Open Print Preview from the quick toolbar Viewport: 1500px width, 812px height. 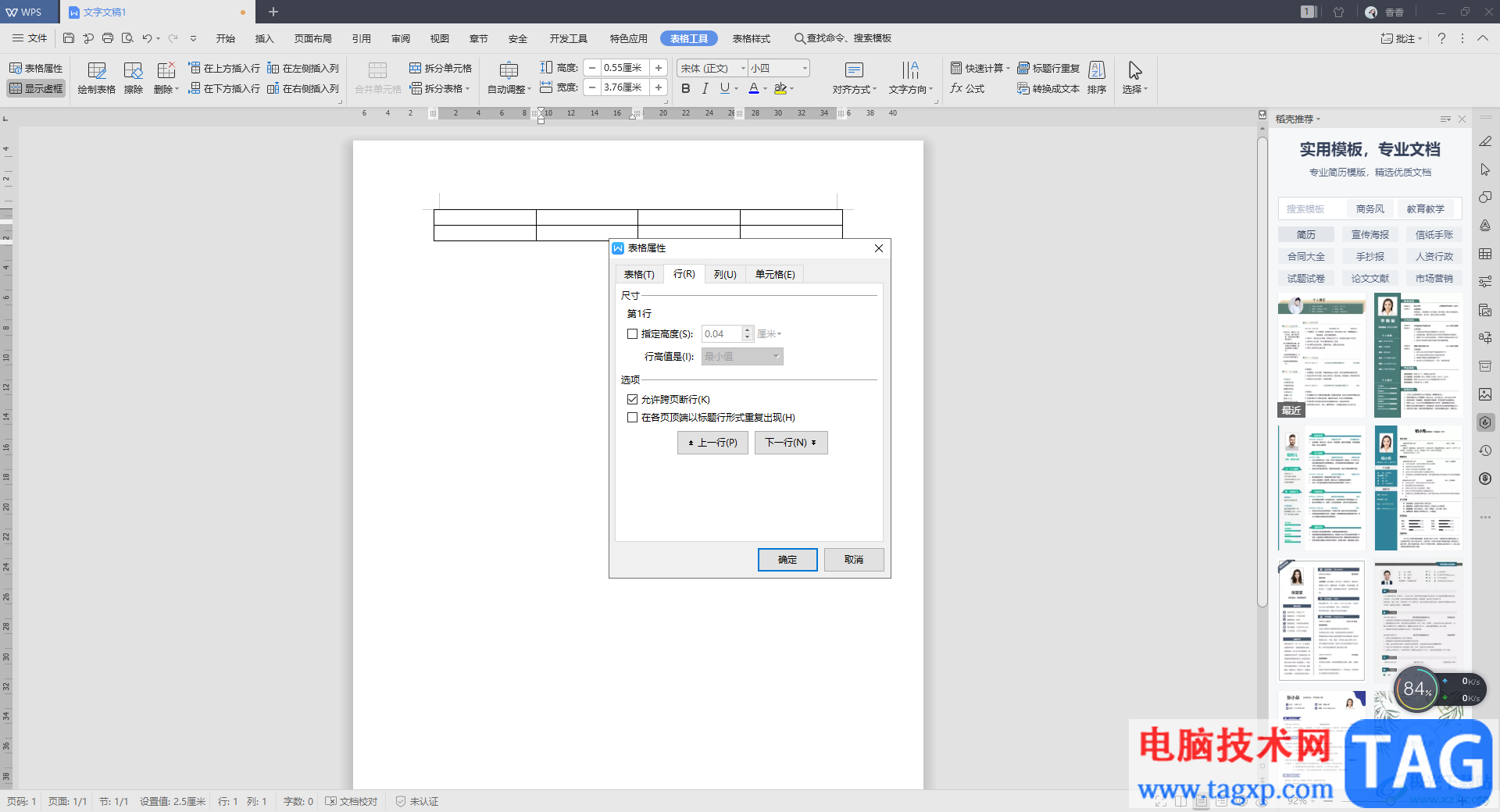pyautogui.click(x=127, y=38)
